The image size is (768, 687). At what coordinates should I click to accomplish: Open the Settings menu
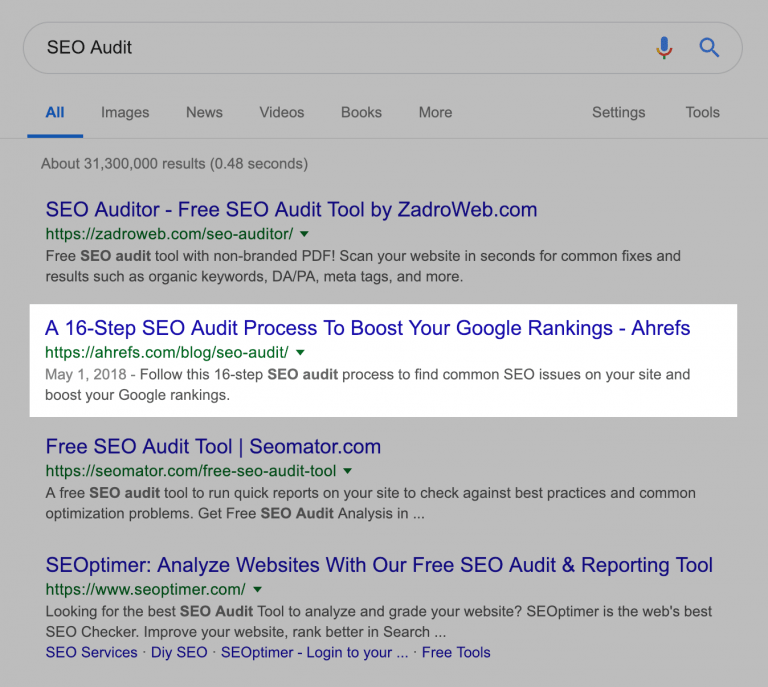[618, 112]
